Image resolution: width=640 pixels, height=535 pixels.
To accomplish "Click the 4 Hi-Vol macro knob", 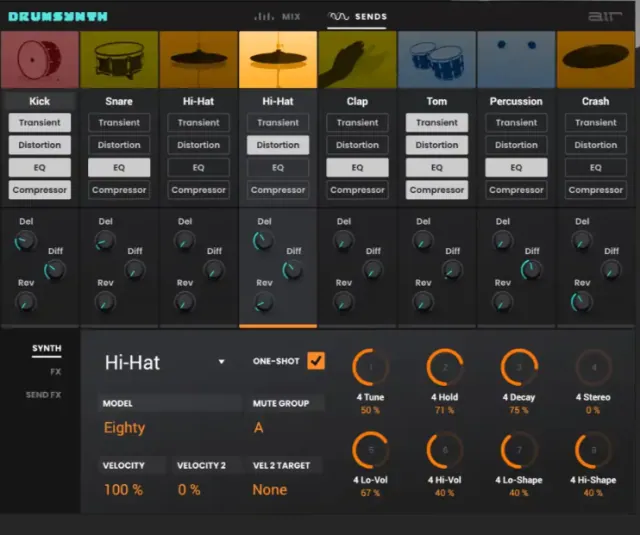I will [445, 450].
